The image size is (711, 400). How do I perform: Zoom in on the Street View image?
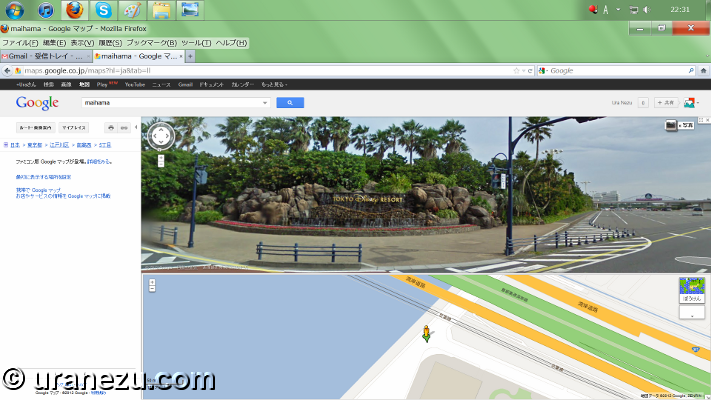coord(161,157)
